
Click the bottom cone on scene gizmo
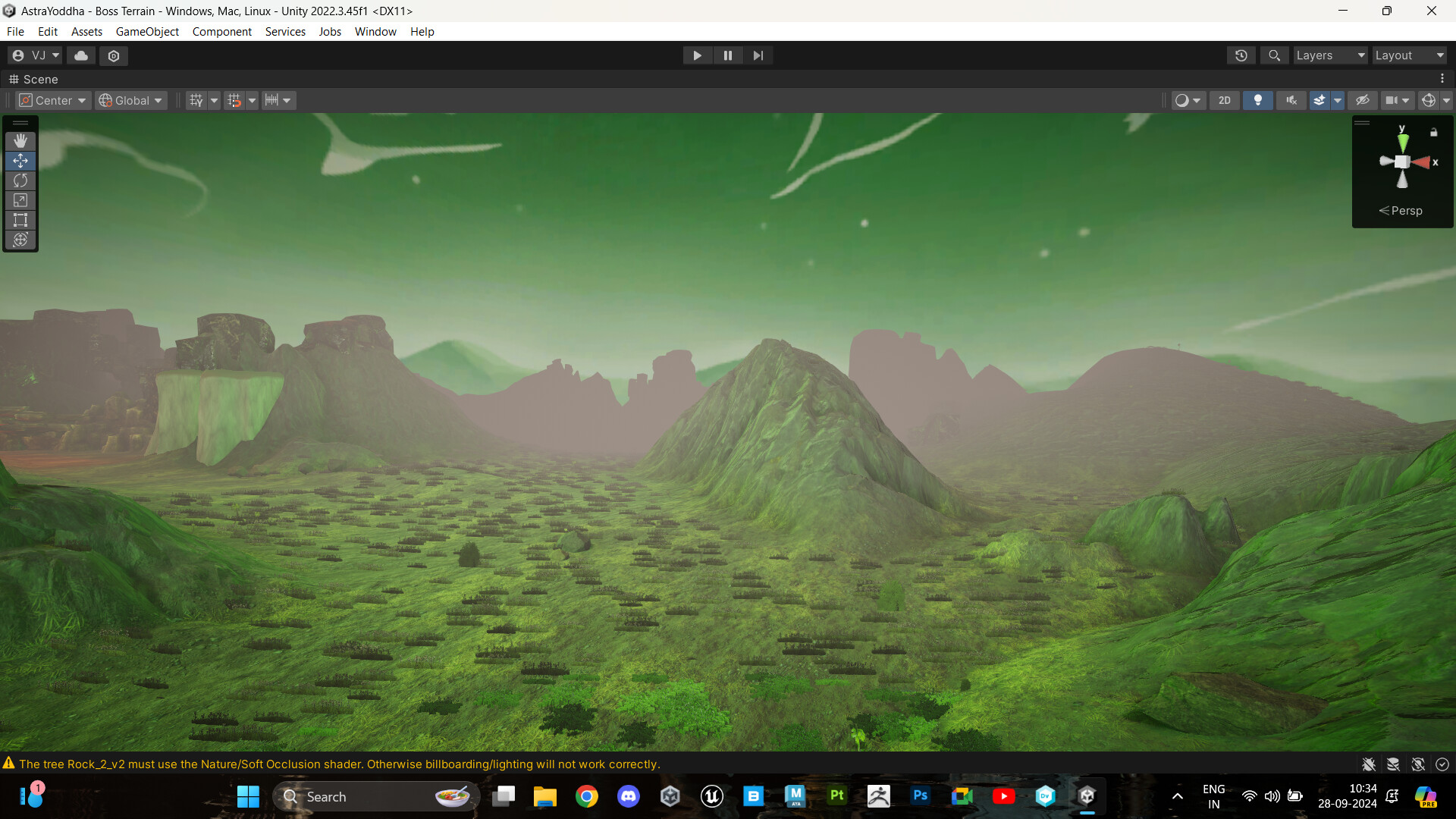(x=1402, y=180)
